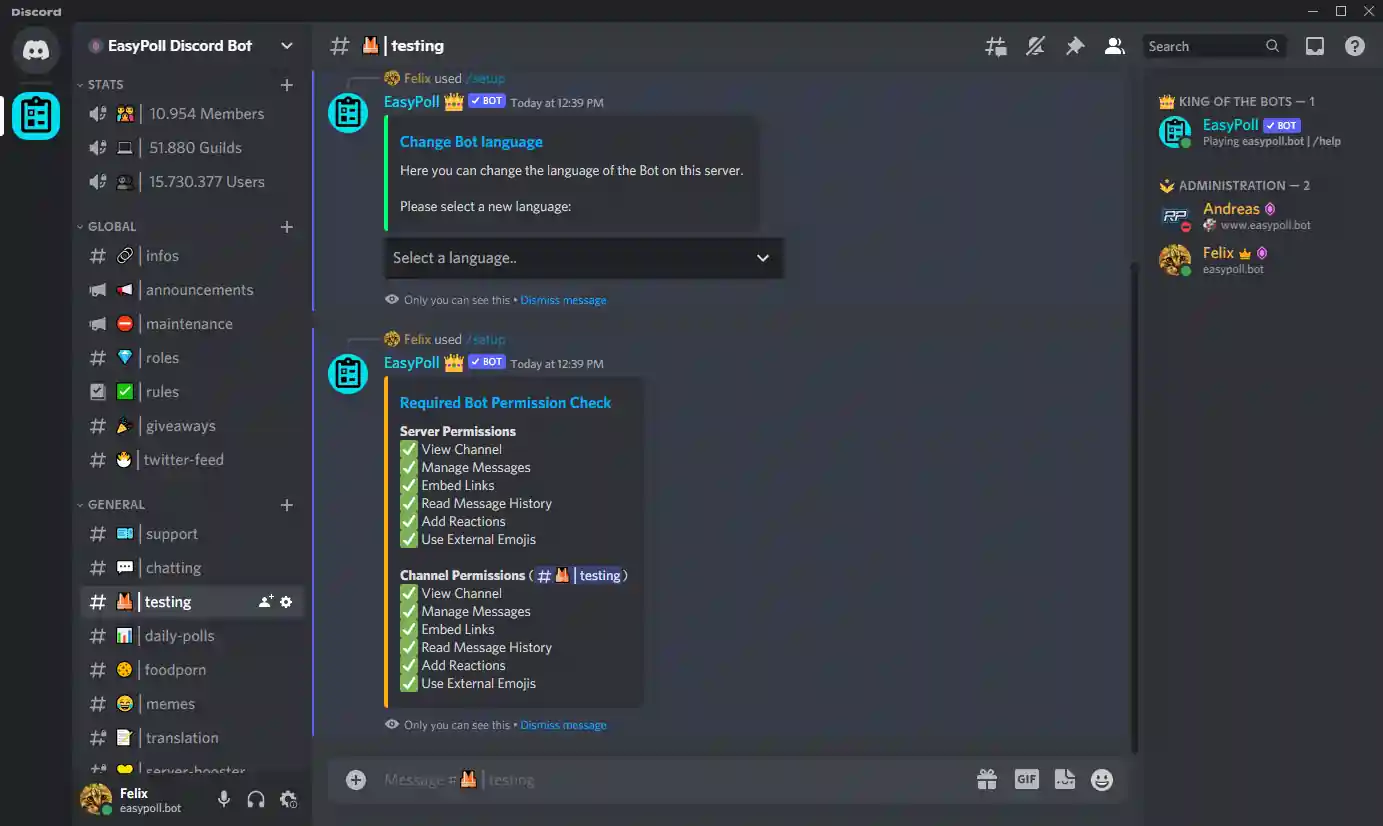Create invite for testing channel
This screenshot has height=826, width=1383.
(266, 602)
